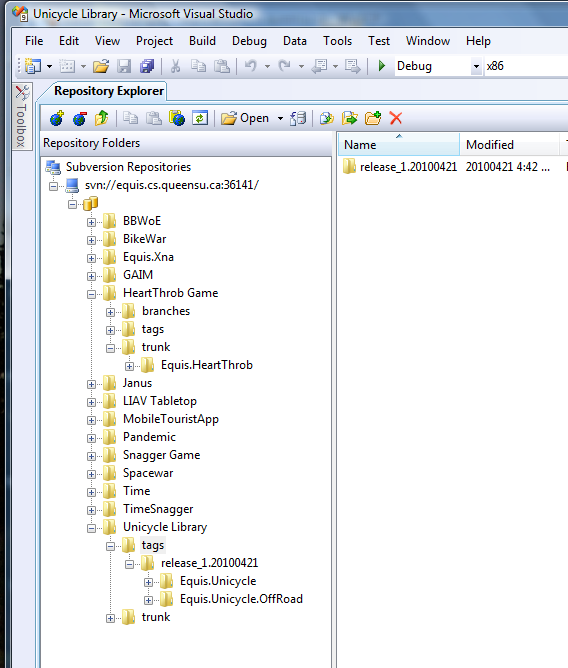The width and height of the screenshot is (568, 668).
Task: Click the x86 platform field
Action: point(526,66)
